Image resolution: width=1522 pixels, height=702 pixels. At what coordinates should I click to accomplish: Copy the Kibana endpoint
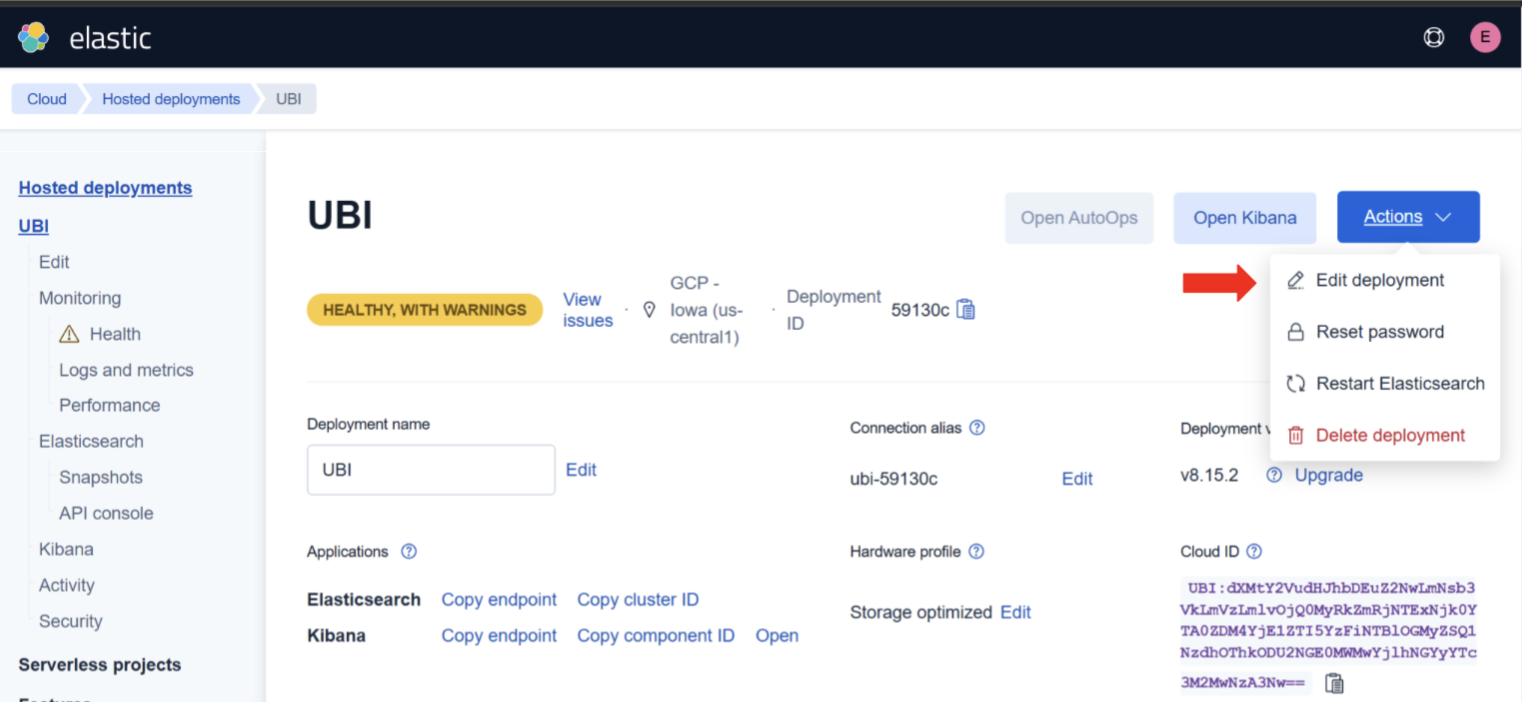[x=499, y=636]
